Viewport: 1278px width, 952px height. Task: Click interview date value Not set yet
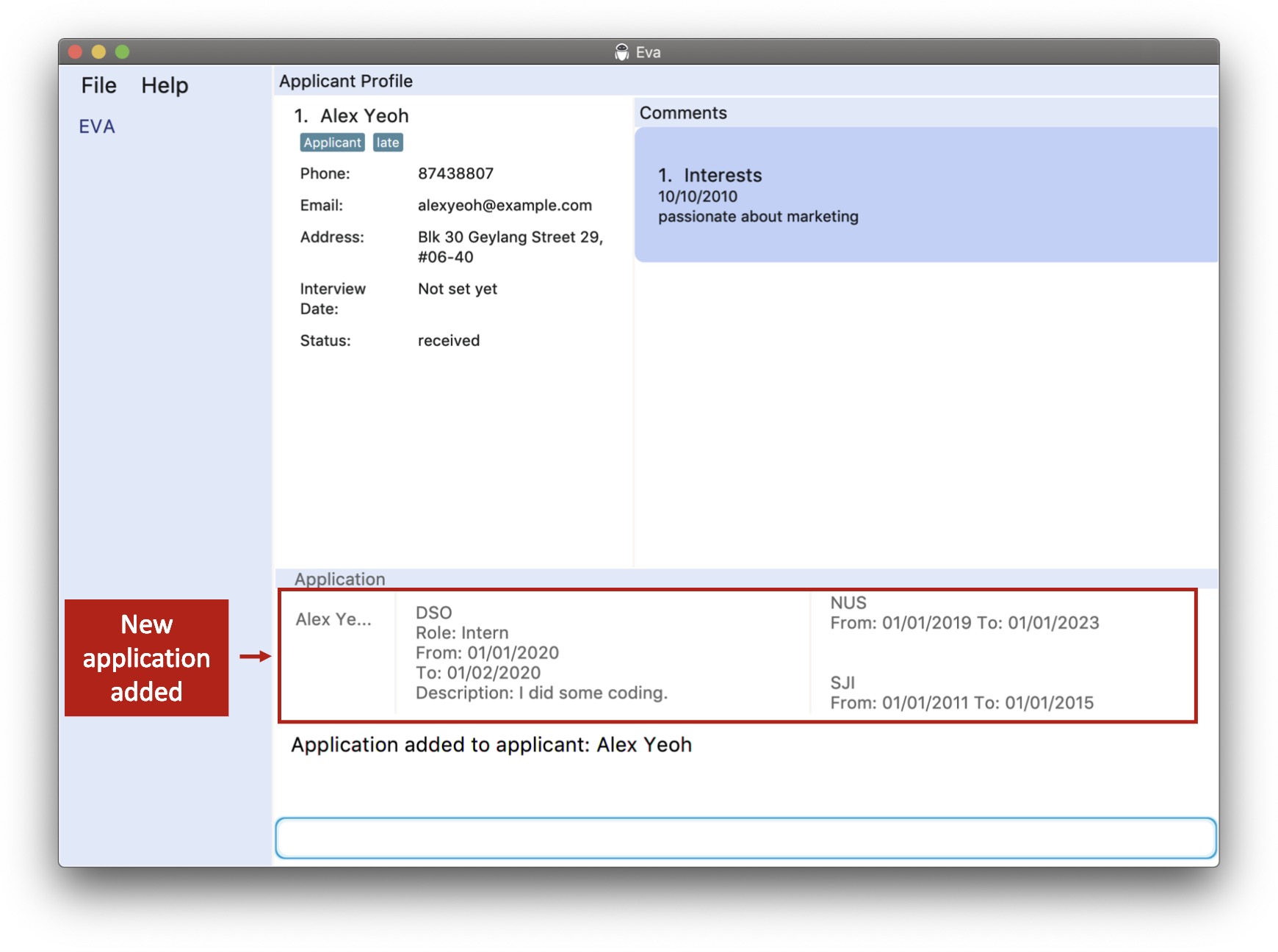(458, 289)
